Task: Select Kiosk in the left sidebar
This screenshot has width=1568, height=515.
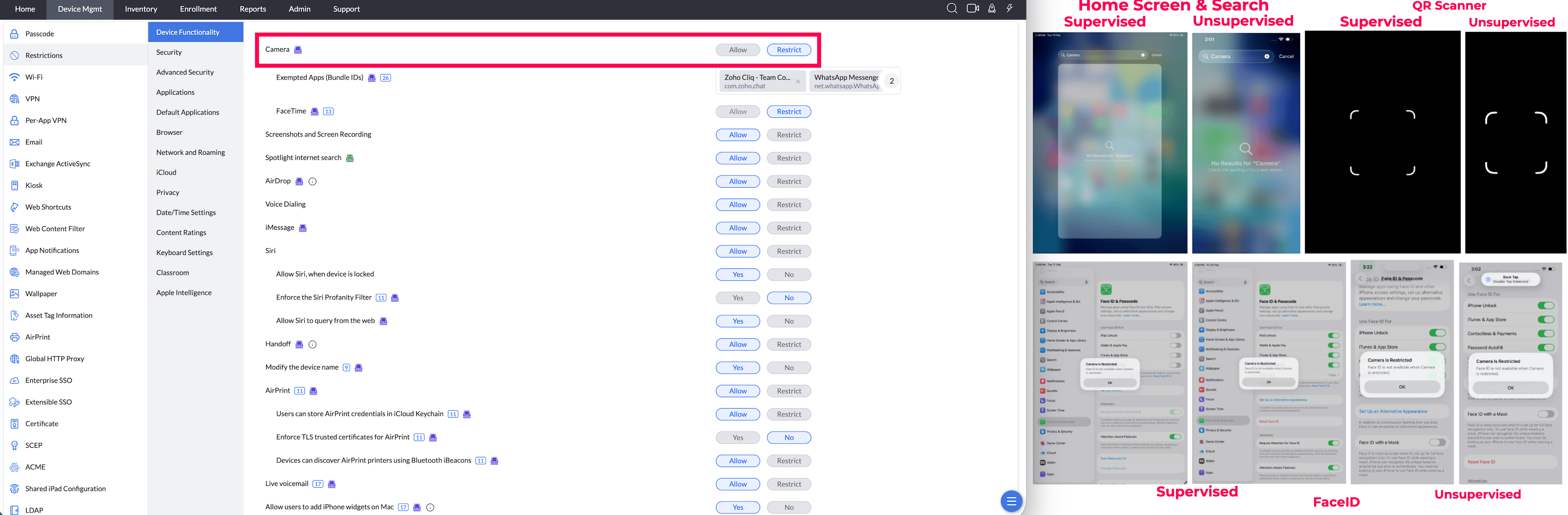Action: point(34,186)
